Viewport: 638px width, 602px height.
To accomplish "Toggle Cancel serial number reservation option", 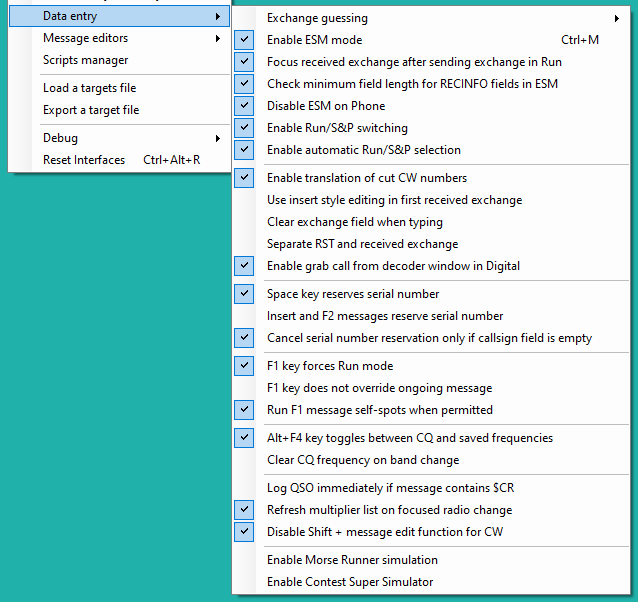I will click(x=431, y=338).
